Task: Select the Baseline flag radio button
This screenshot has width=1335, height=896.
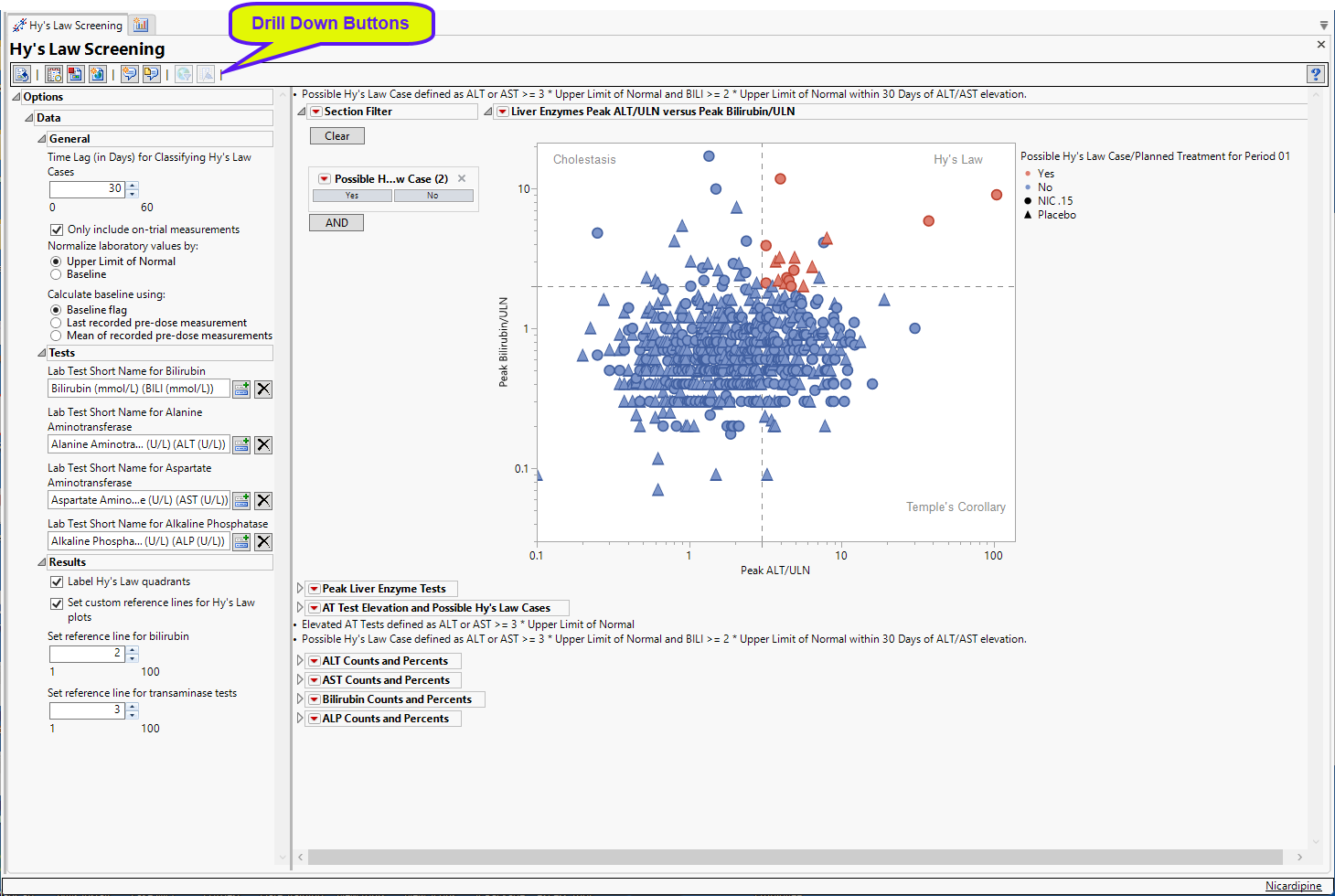Action: click(56, 310)
